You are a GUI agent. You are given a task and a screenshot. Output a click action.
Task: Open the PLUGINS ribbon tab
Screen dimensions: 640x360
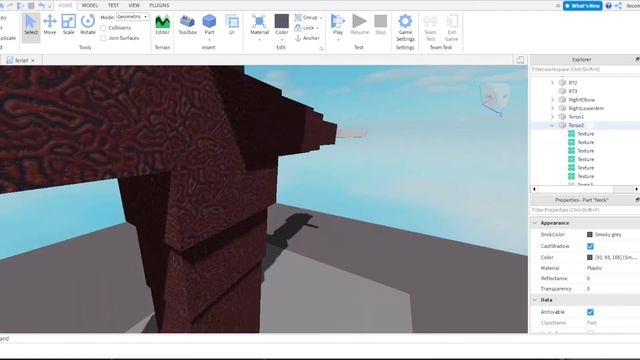coord(159,5)
